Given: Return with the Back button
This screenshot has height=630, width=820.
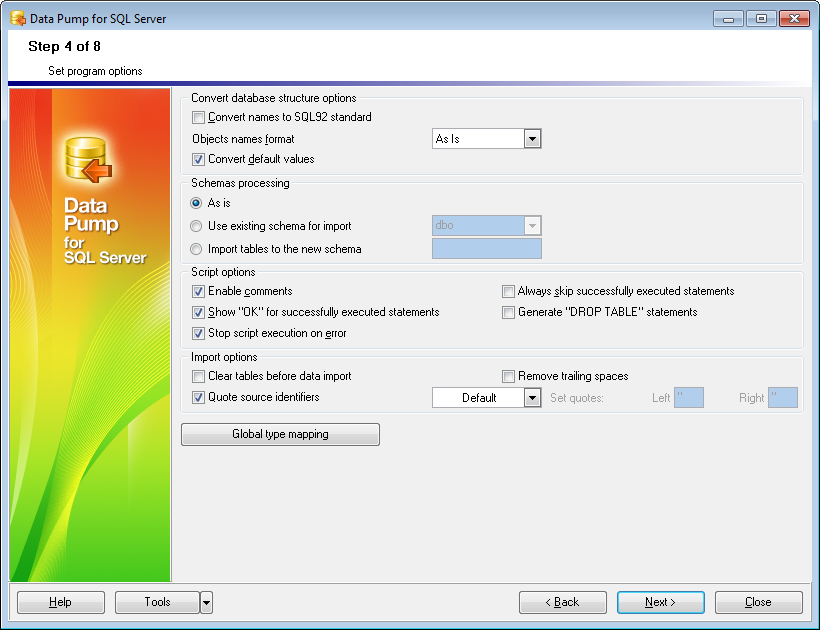Looking at the screenshot, I should 562,602.
